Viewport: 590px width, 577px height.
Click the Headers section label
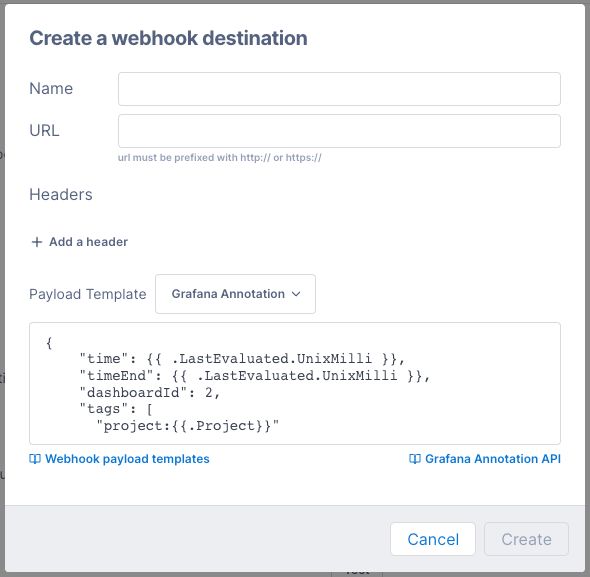pyautogui.click(x=61, y=195)
